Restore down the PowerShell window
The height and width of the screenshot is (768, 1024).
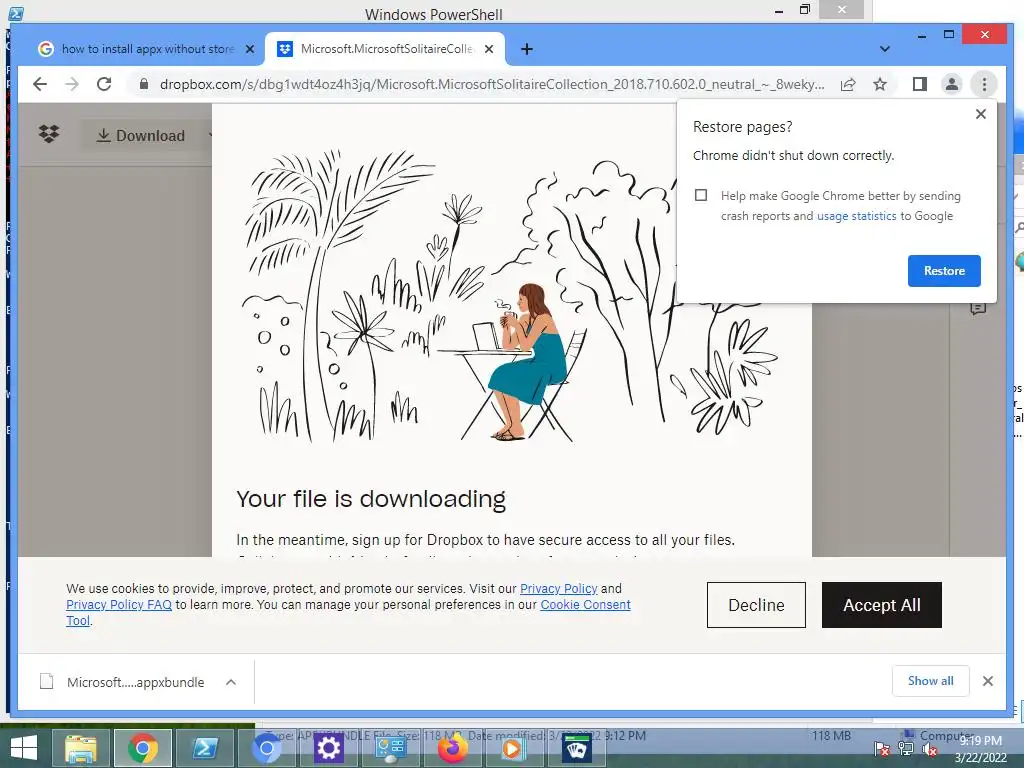pyautogui.click(x=805, y=10)
